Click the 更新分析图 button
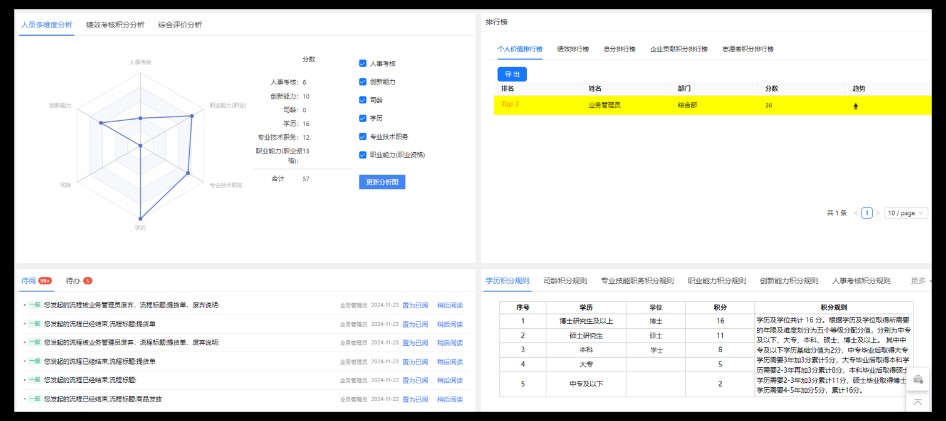 (x=381, y=182)
